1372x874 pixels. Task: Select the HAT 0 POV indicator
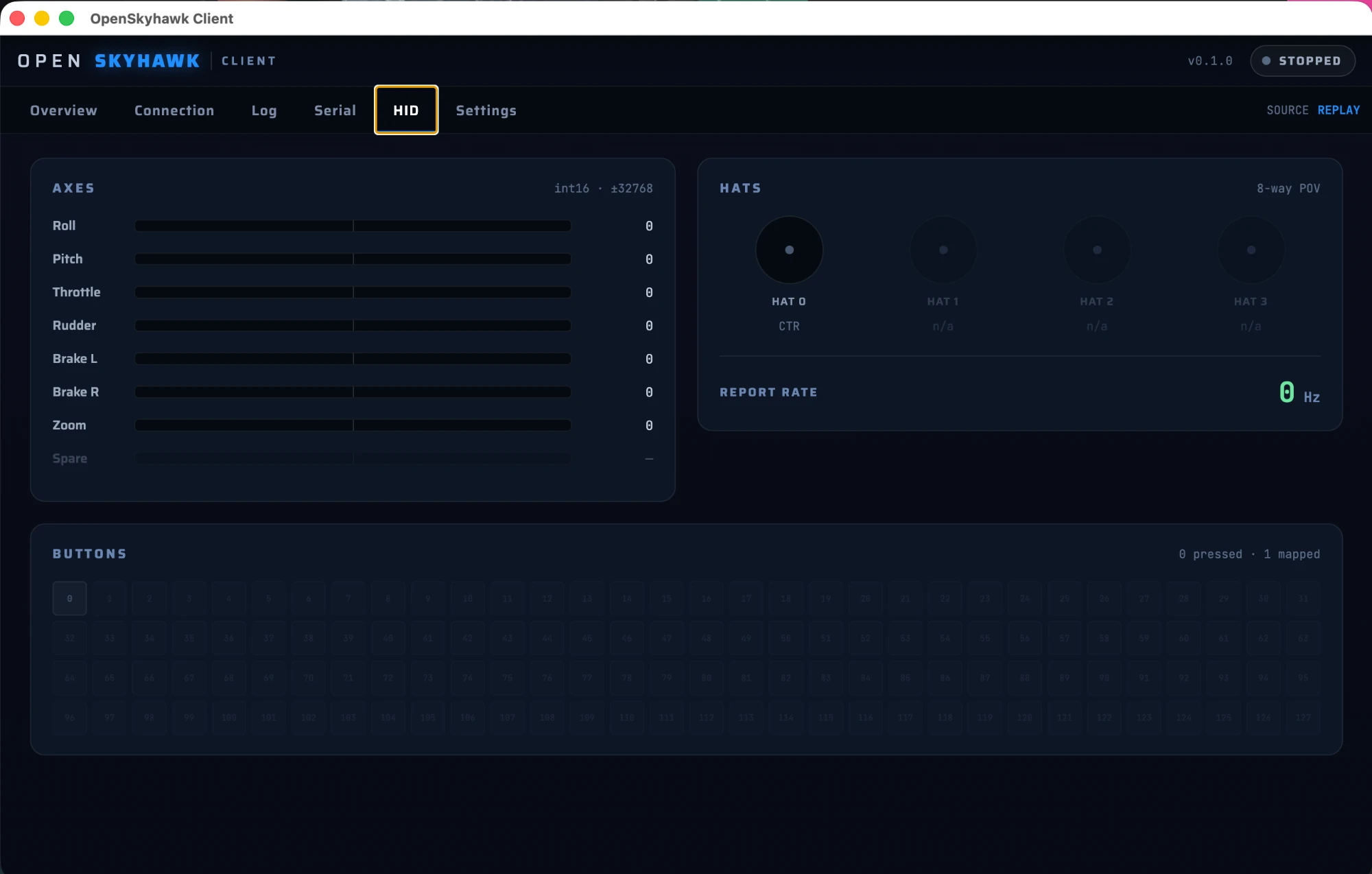tap(789, 250)
